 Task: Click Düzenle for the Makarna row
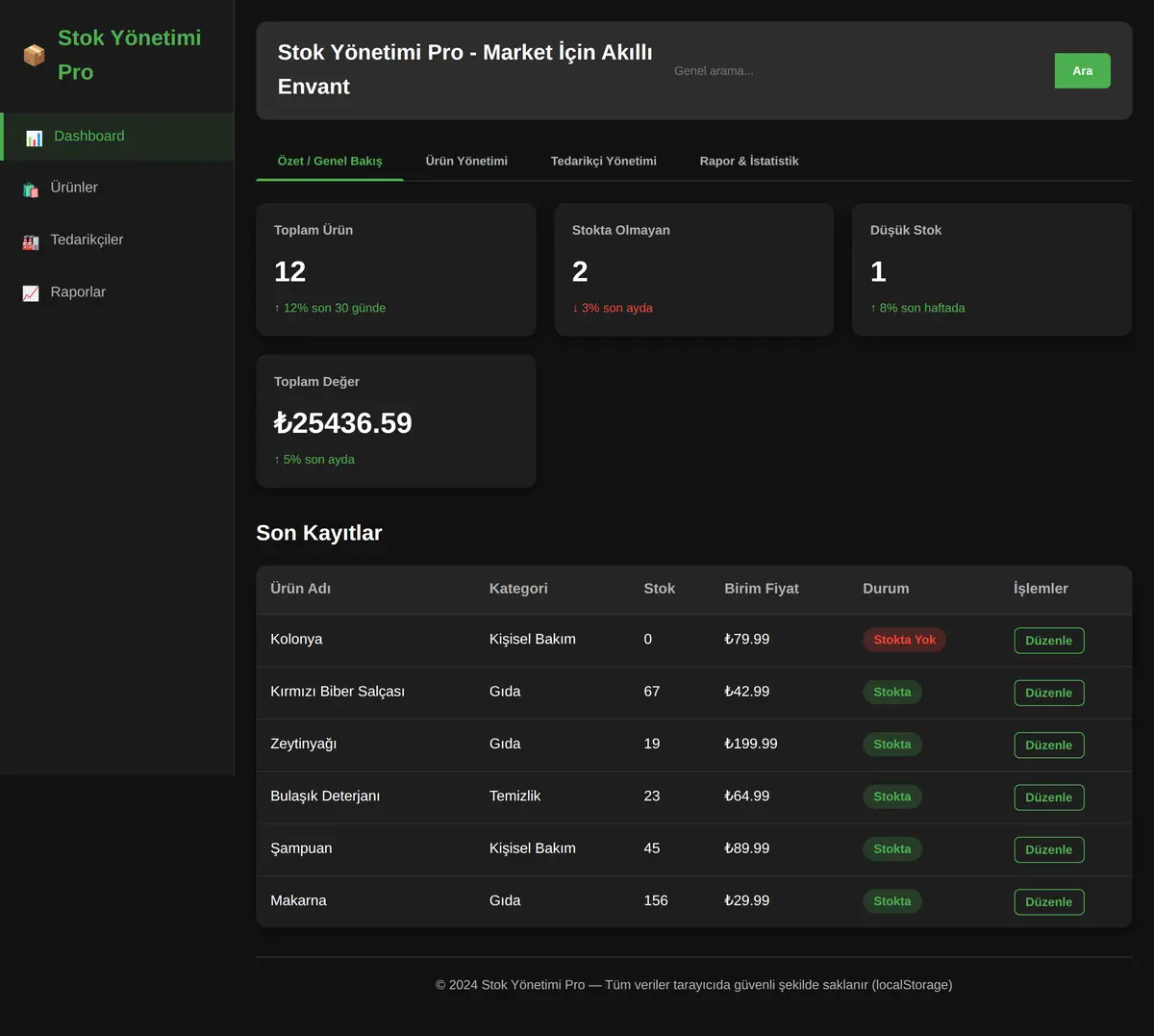[1049, 902]
